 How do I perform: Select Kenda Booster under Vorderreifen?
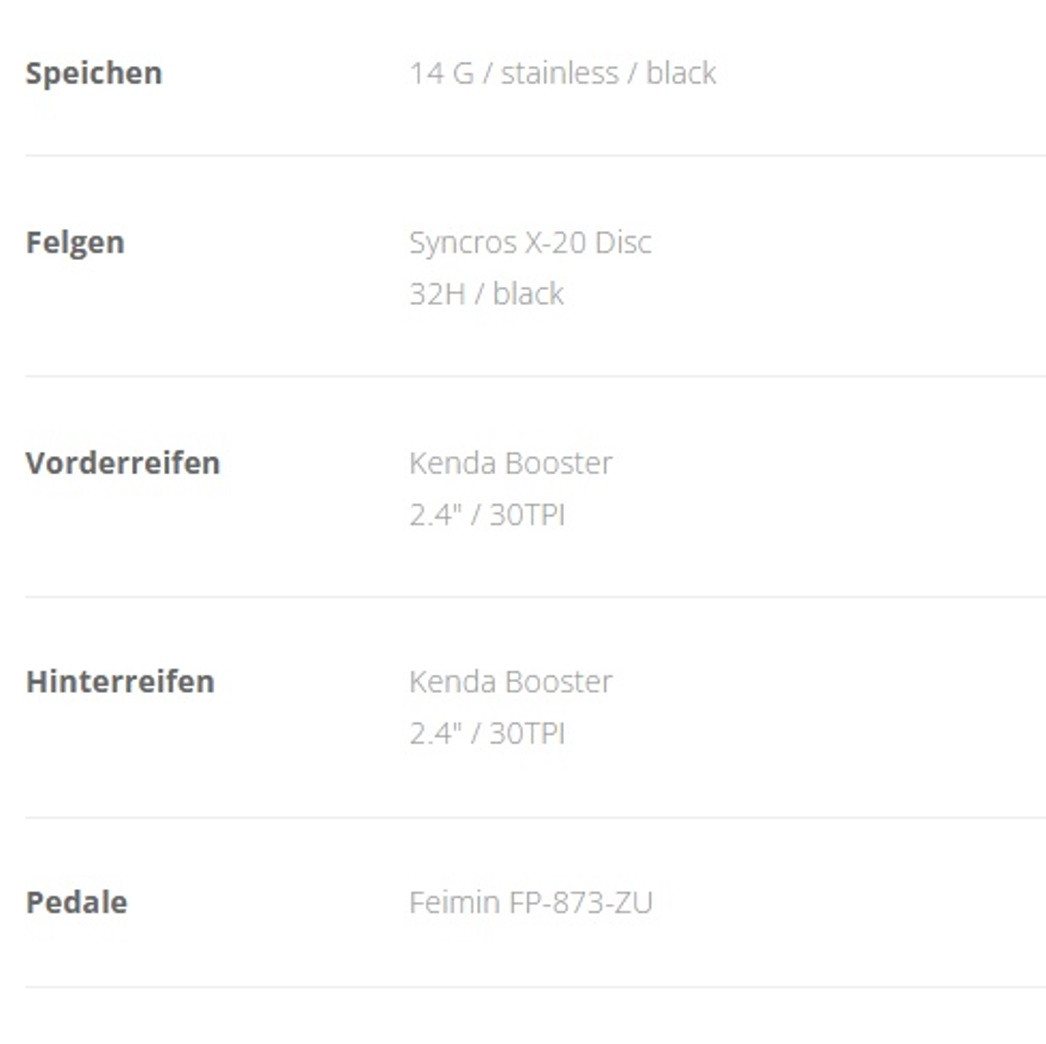click(x=510, y=463)
